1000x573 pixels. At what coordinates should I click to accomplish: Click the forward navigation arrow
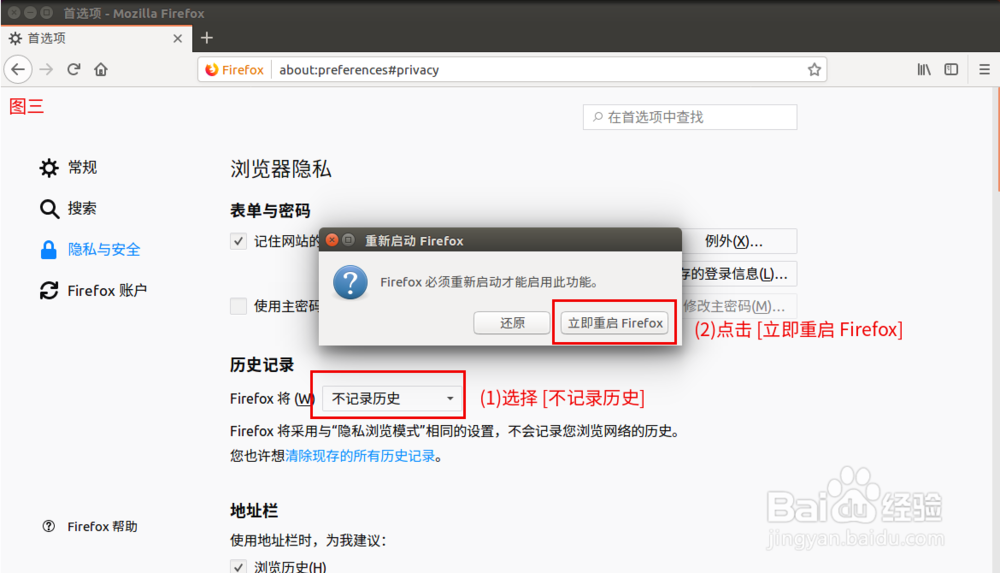pyautogui.click(x=47, y=69)
